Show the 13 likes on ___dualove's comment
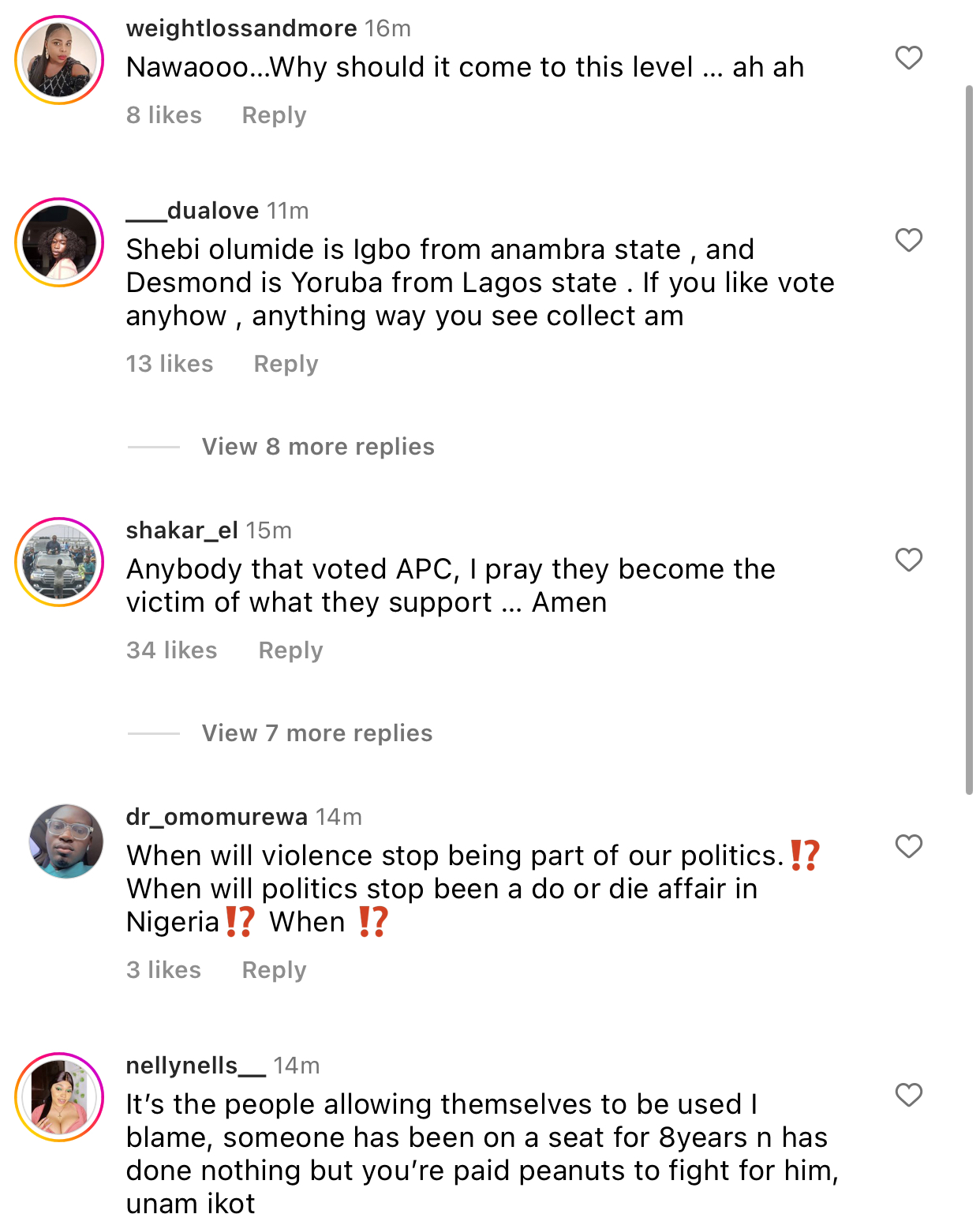 [170, 364]
